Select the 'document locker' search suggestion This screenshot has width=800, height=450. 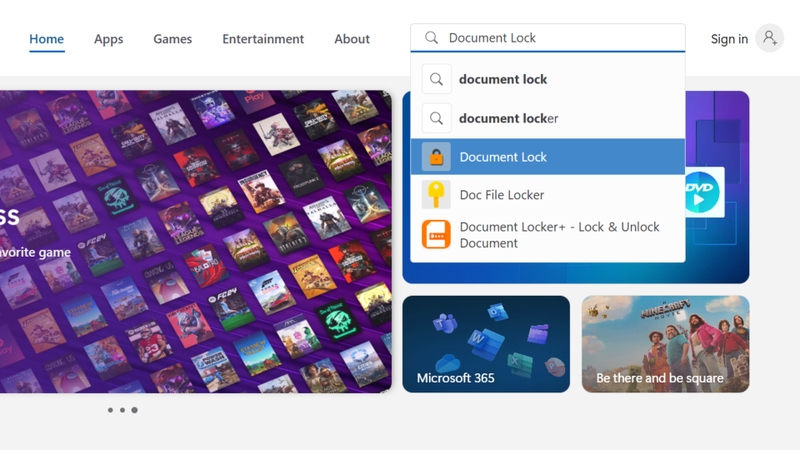pyautogui.click(x=547, y=118)
